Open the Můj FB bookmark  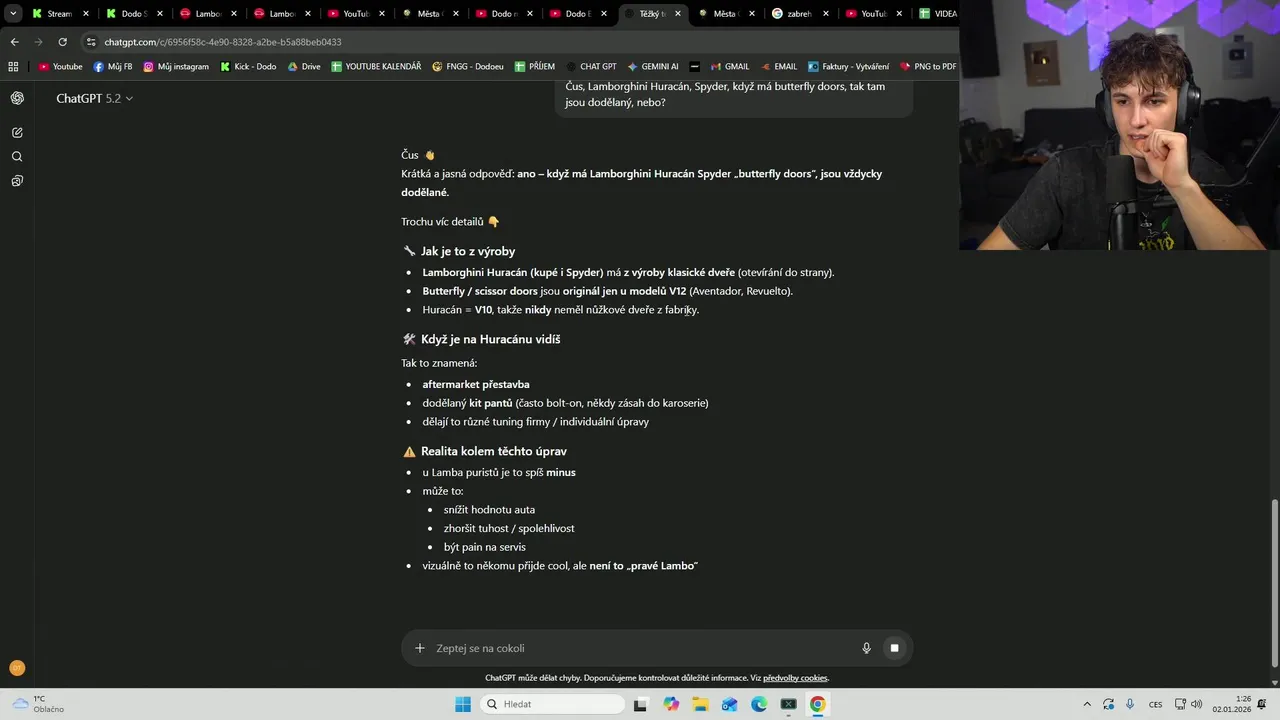pos(113,67)
